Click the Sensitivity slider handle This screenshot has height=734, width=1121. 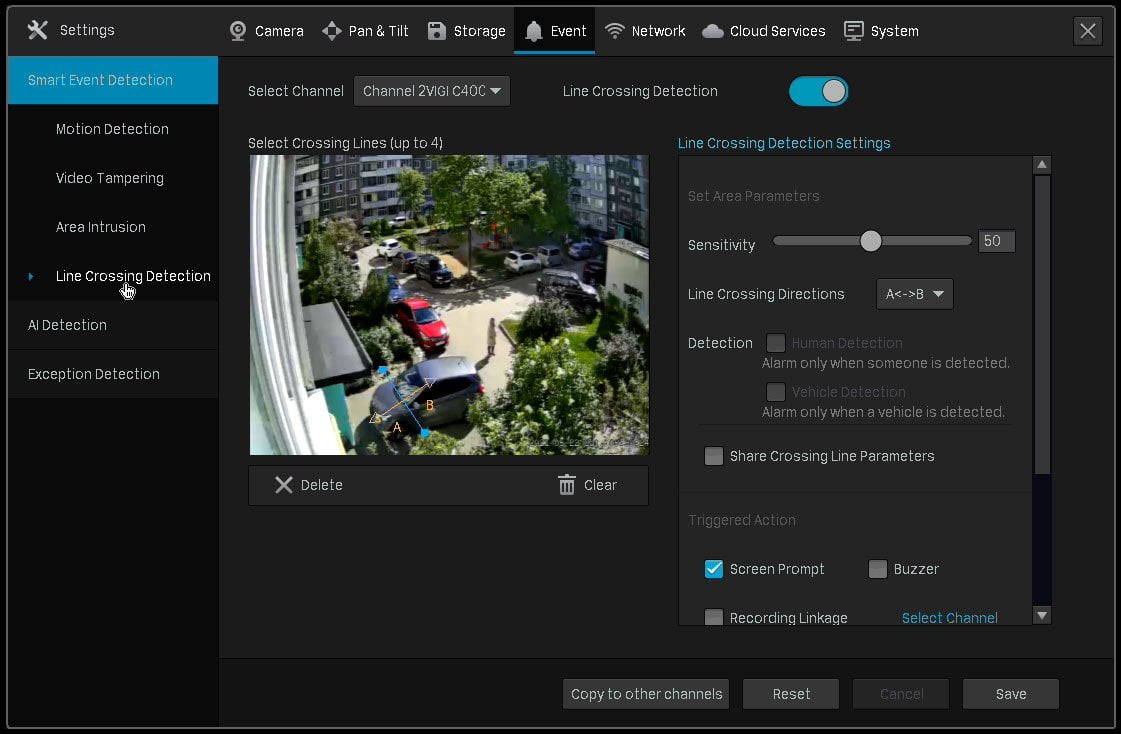[x=870, y=241]
